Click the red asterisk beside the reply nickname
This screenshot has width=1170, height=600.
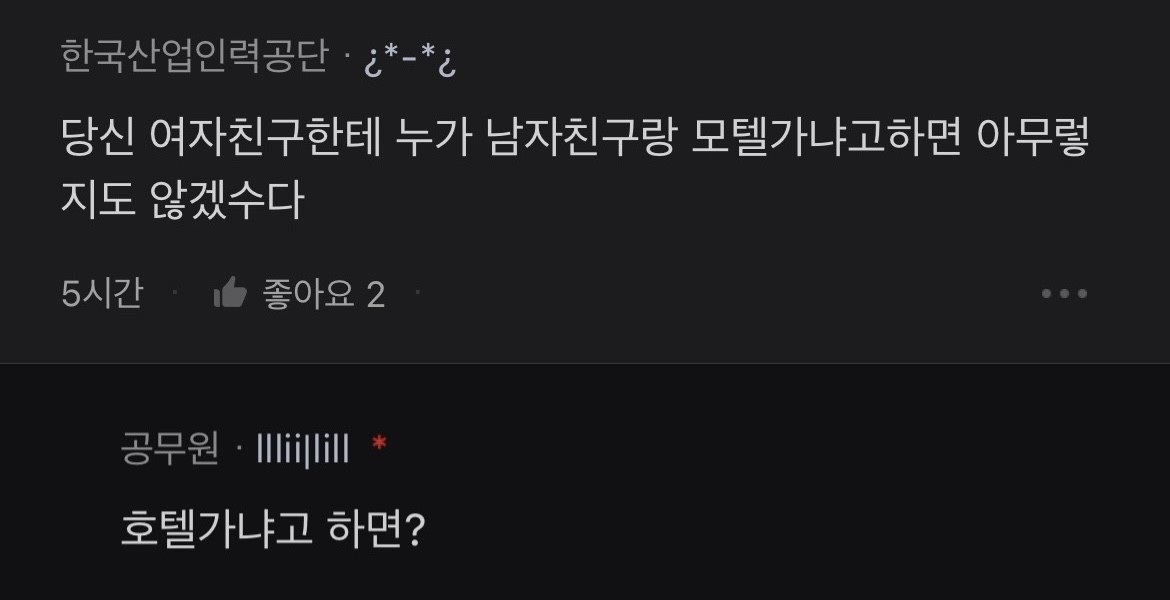[x=379, y=443]
